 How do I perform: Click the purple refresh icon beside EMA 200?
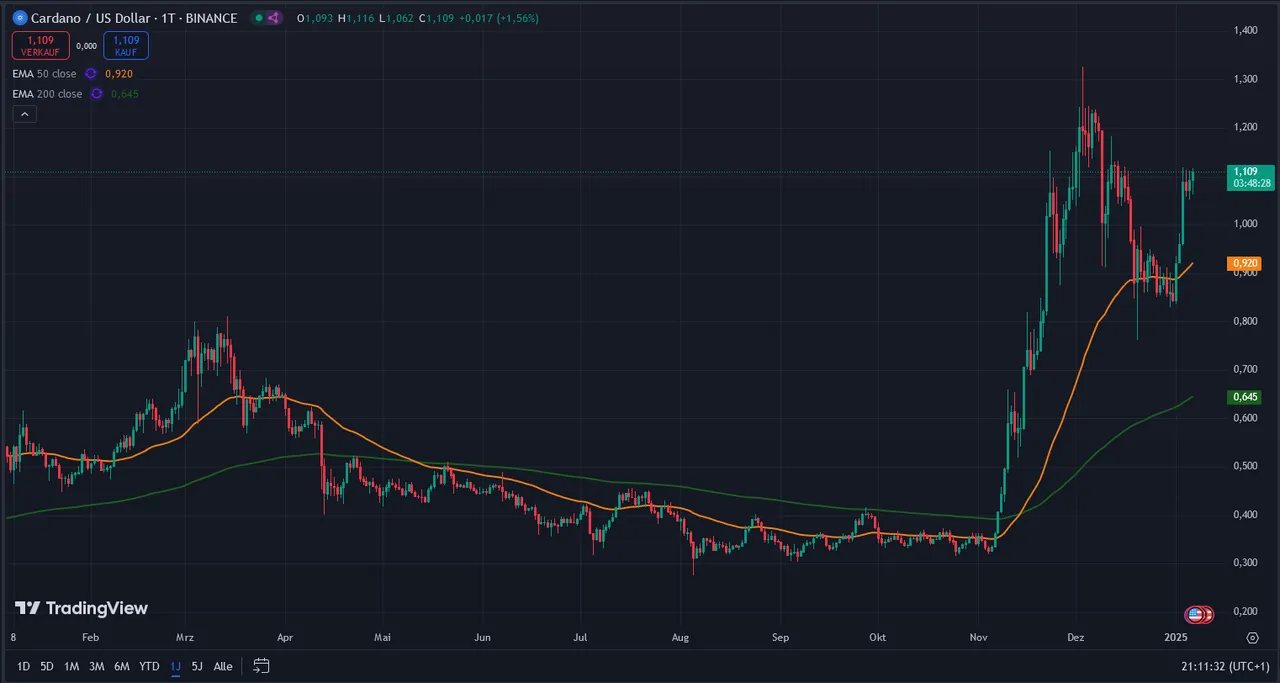point(96,94)
